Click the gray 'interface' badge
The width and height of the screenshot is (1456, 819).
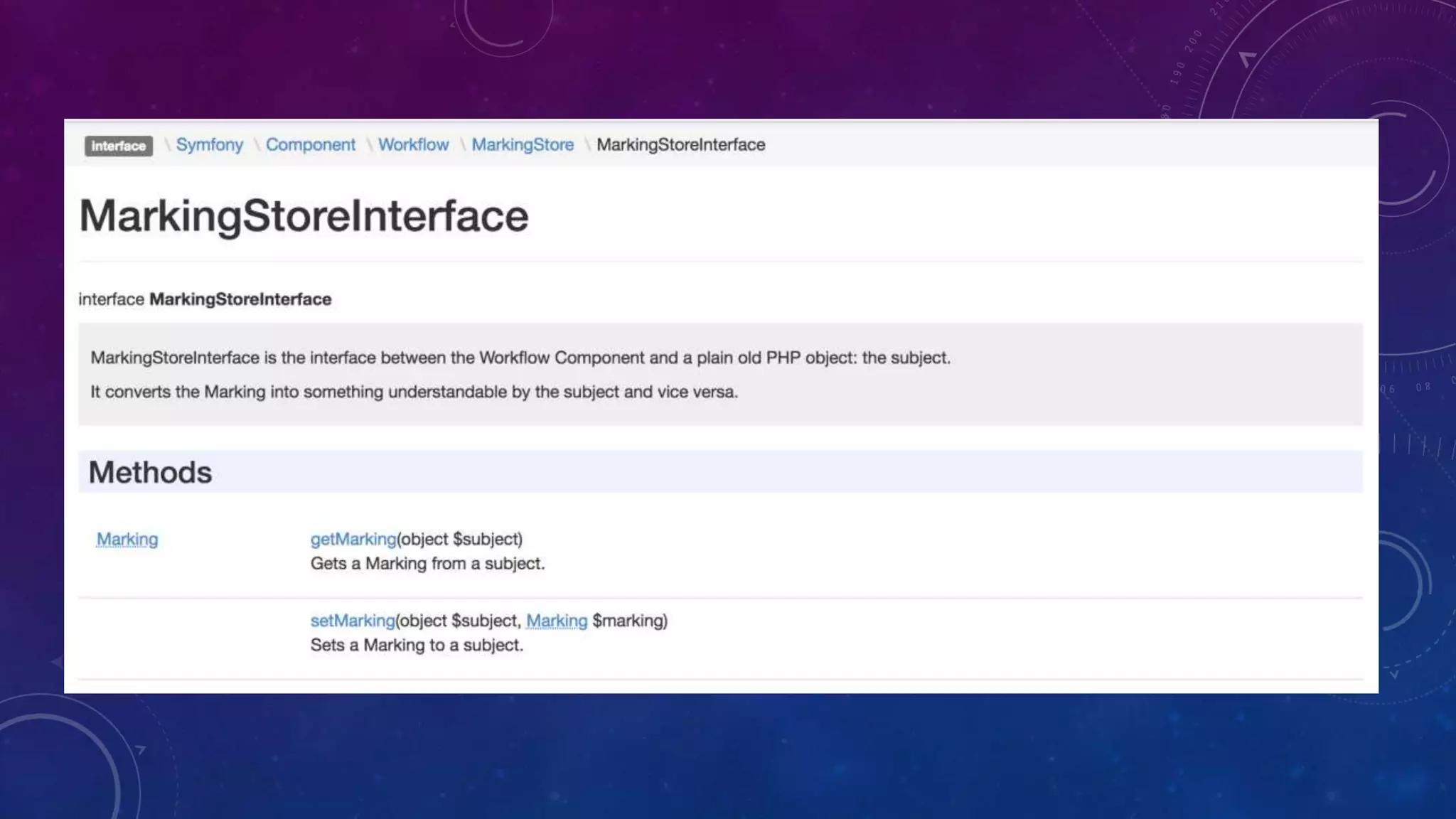click(x=118, y=146)
